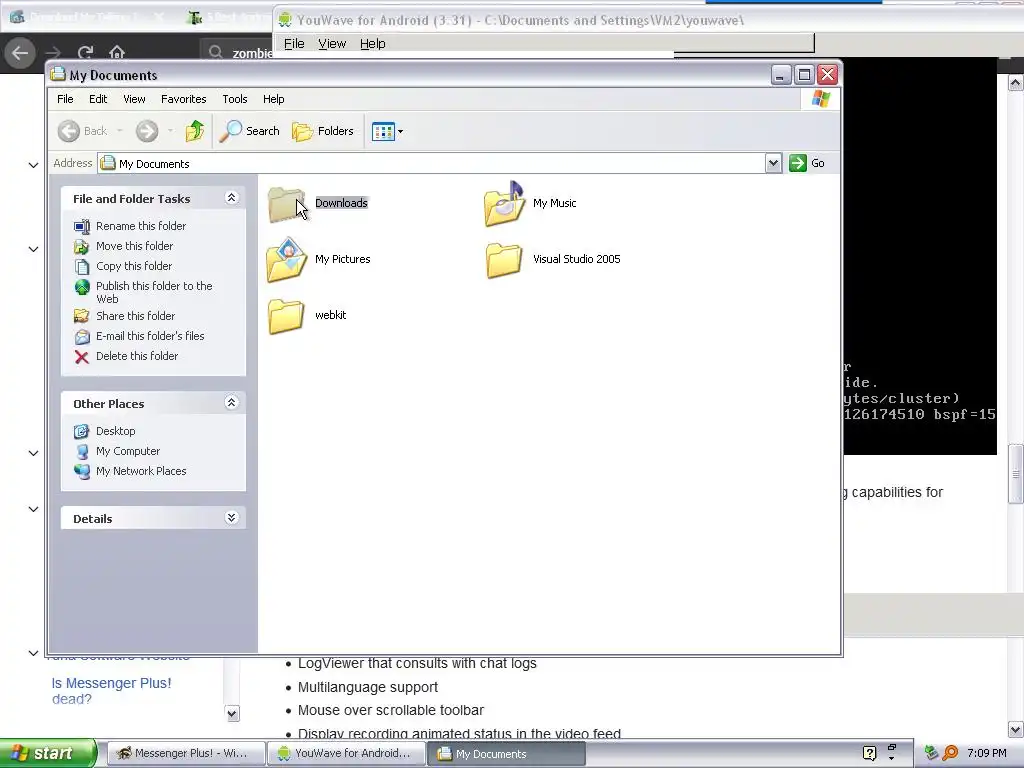Click the sidebar scroll-down arrow near dead? link
The width and height of the screenshot is (1024, 768).
(232, 713)
